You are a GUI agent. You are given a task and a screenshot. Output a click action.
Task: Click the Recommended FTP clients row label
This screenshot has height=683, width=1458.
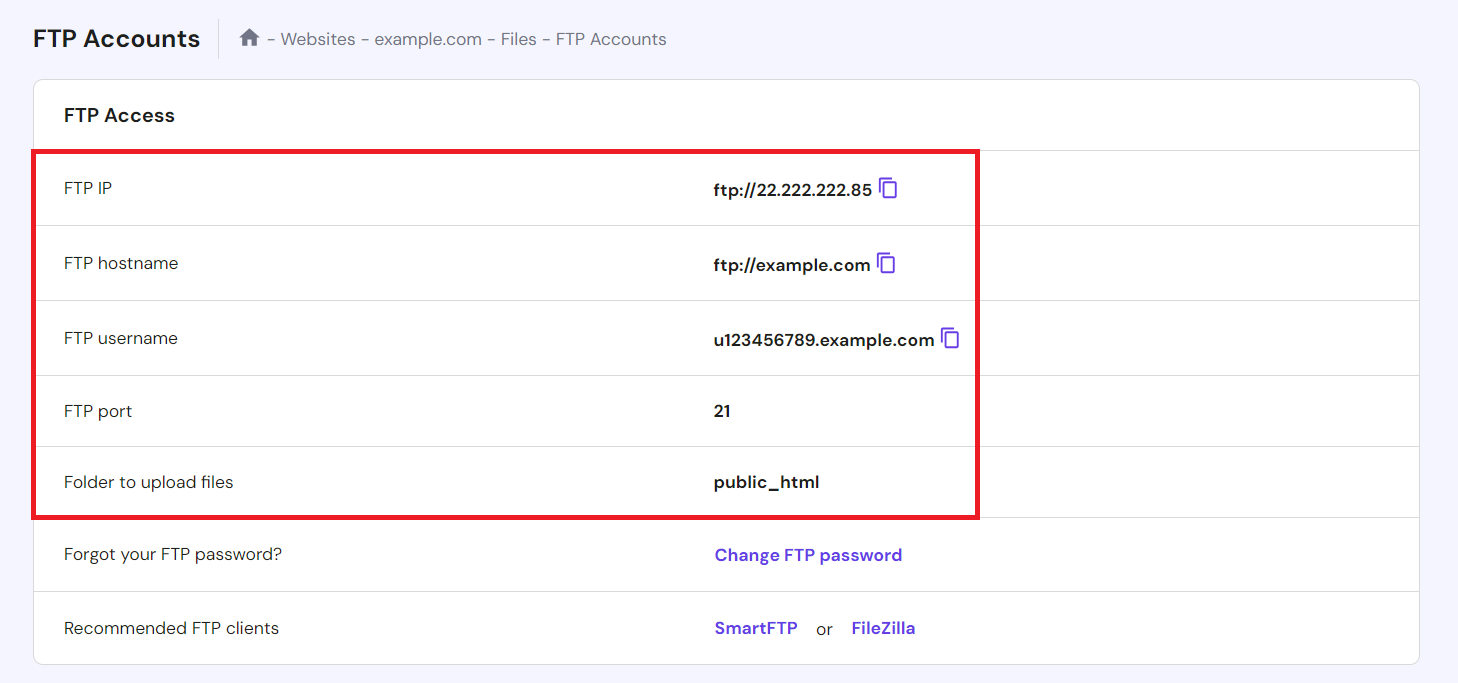[x=171, y=628]
